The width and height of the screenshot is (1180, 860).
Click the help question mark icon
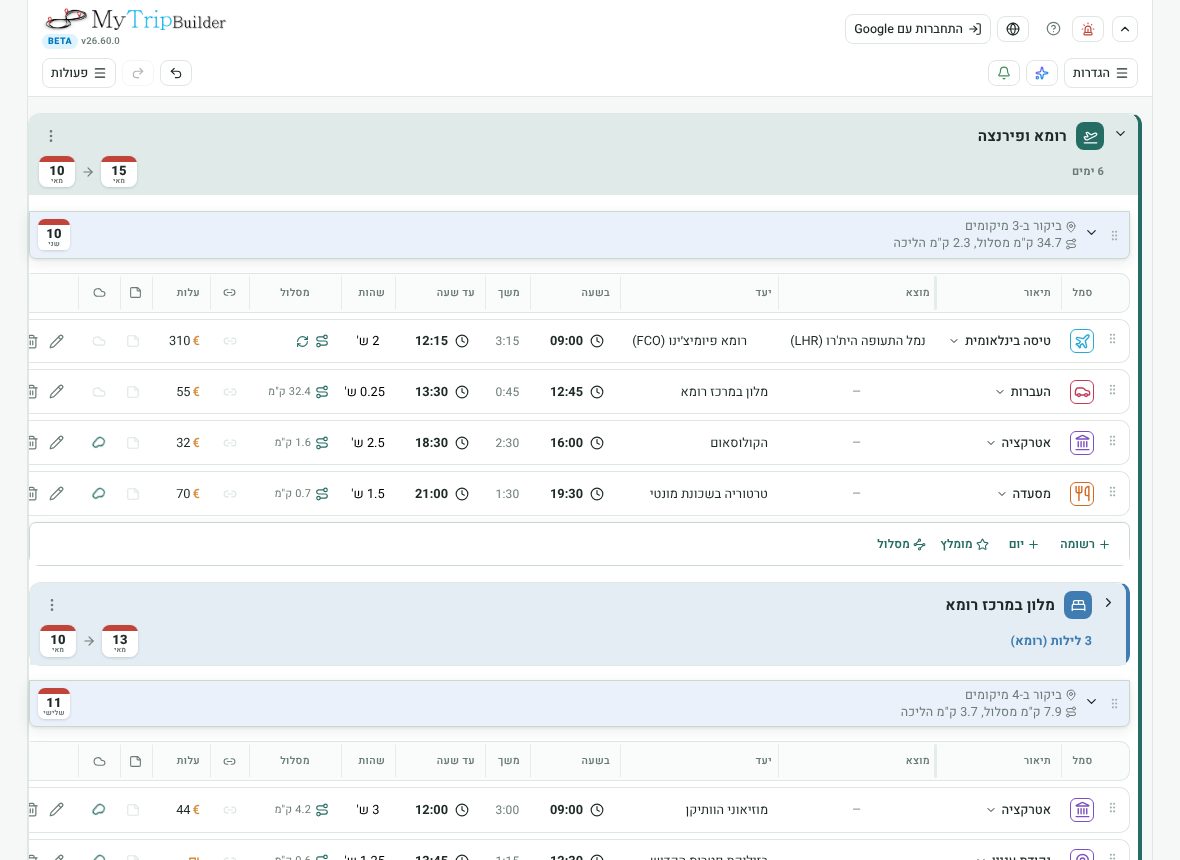[1054, 29]
